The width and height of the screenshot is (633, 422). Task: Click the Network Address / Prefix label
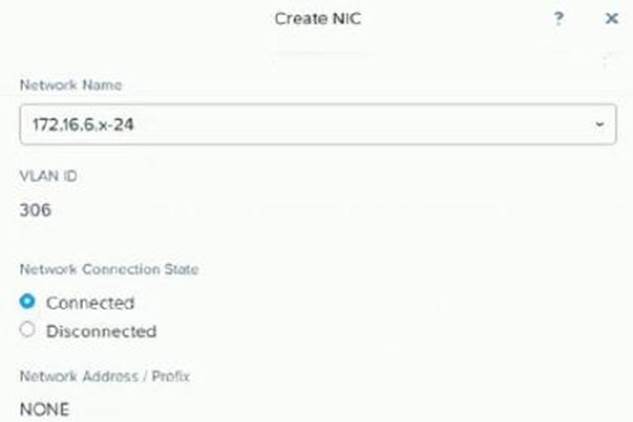click(x=105, y=377)
